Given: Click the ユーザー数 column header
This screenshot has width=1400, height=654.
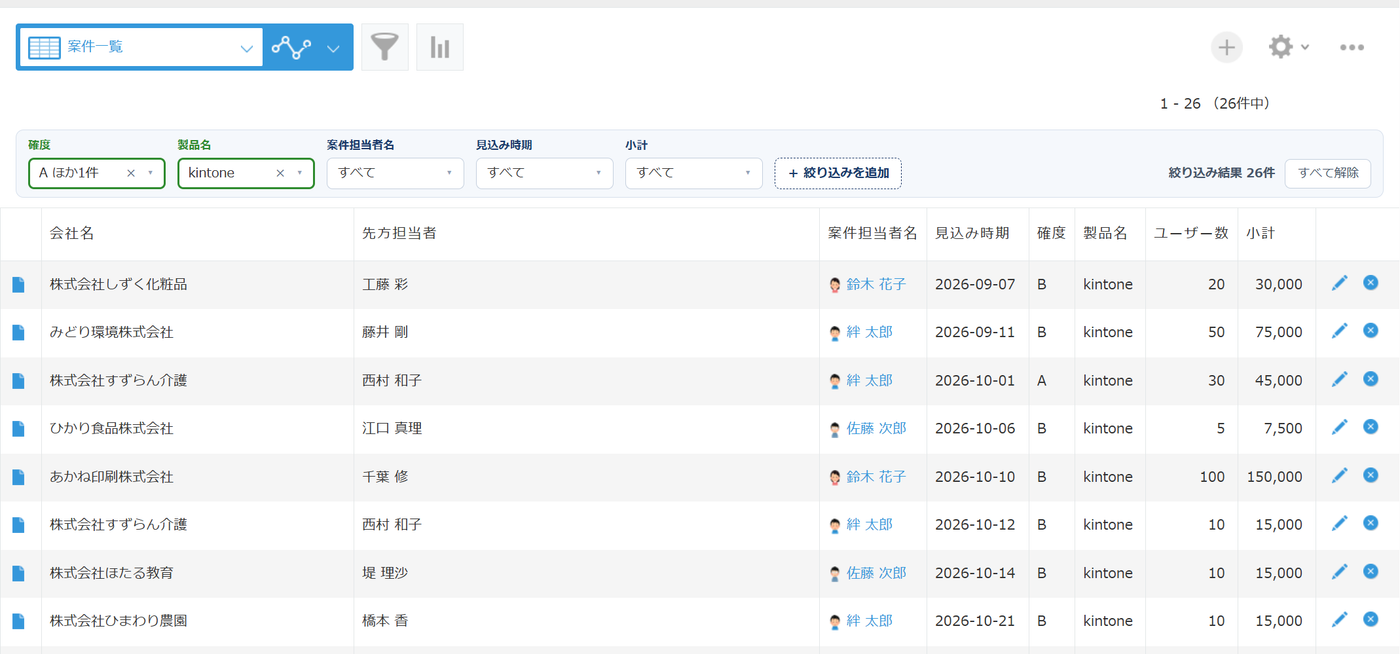Looking at the screenshot, I should tap(1191, 233).
